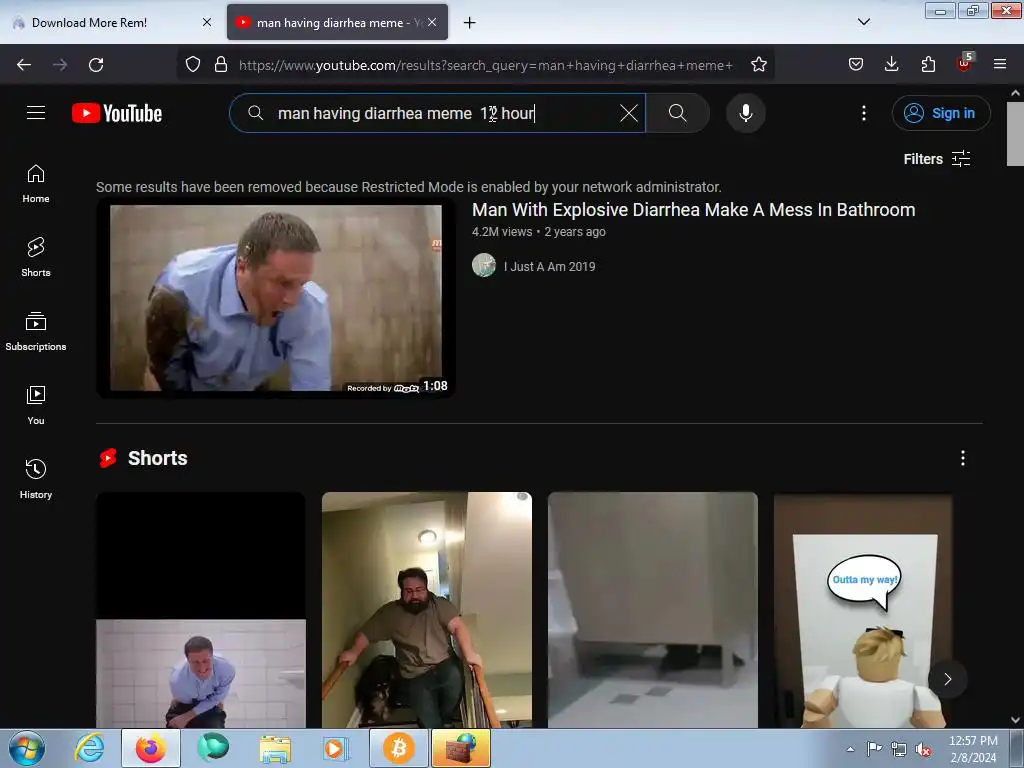Open video Man With Explosive Diarrhea title

click(694, 210)
